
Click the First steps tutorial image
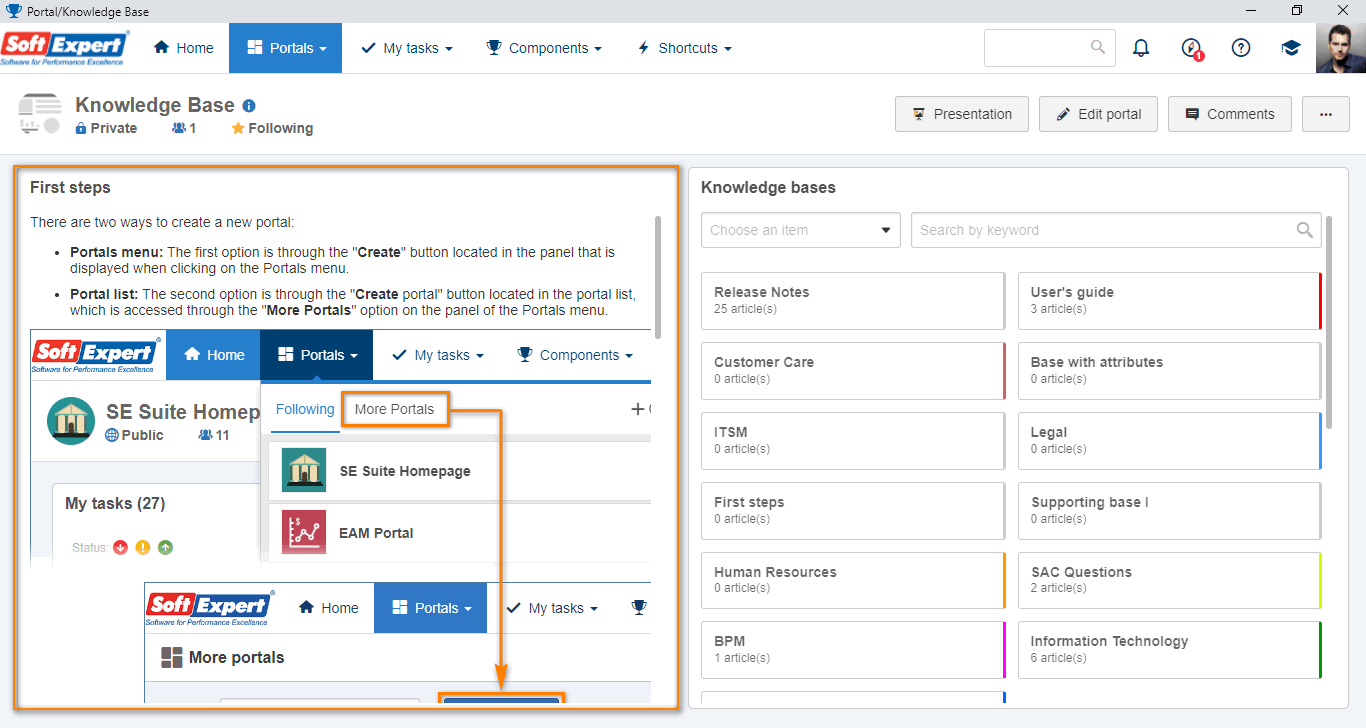340,517
